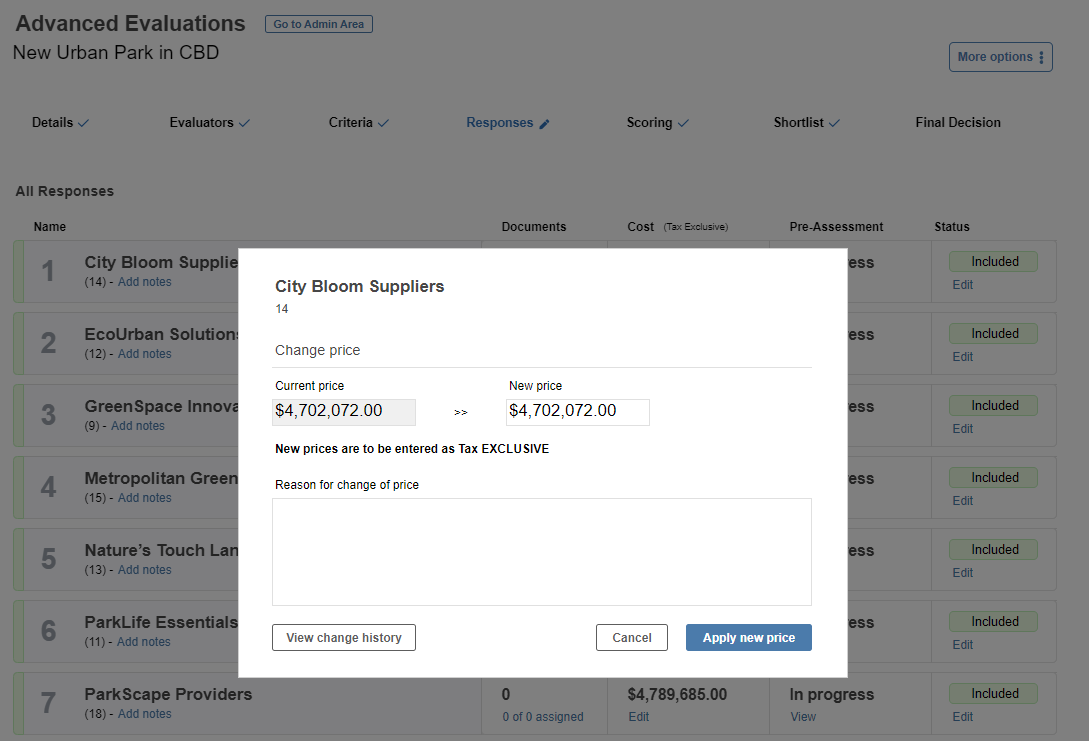This screenshot has height=741, width=1089.
Task: Add notes for ParkScape Providers
Action: (144, 714)
